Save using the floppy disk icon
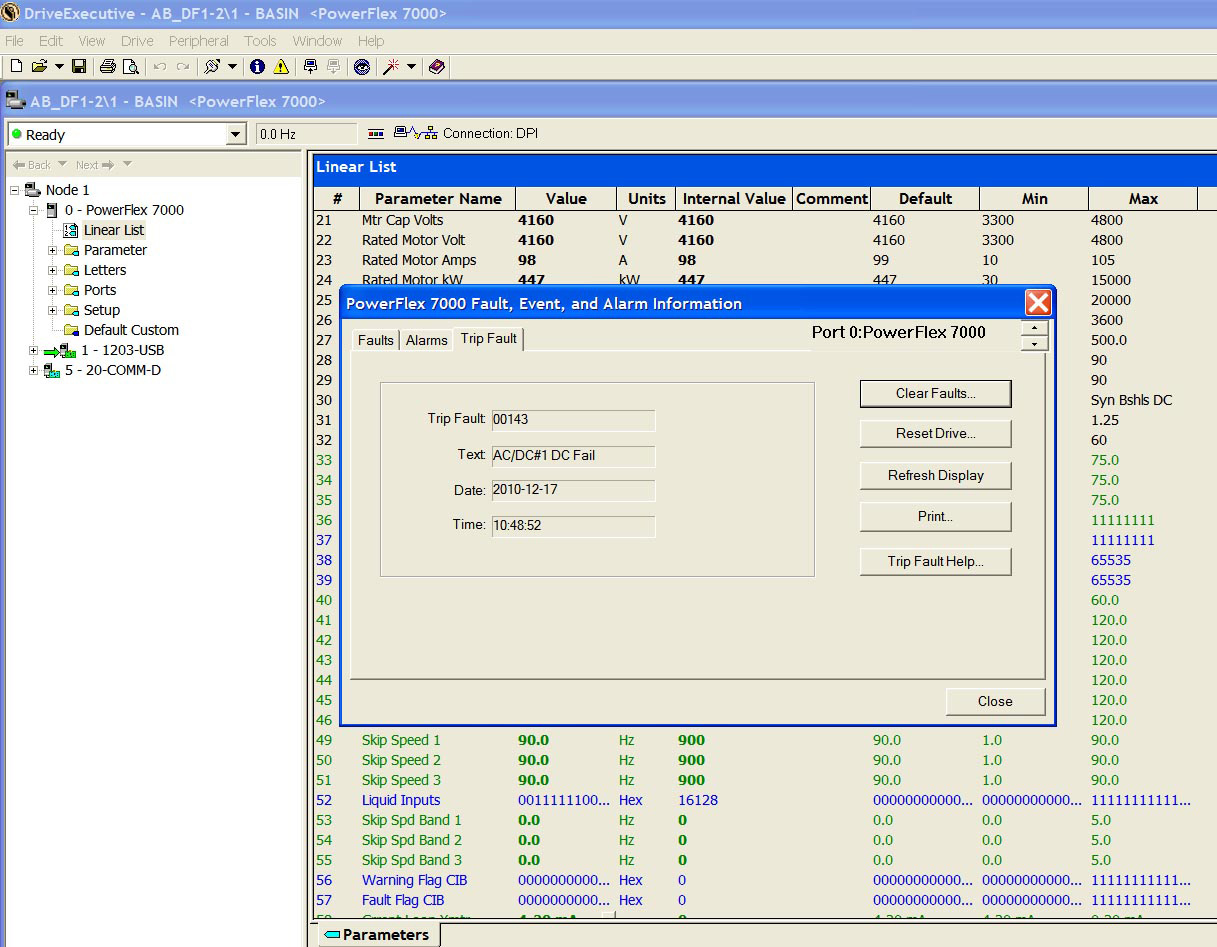The height and width of the screenshot is (947, 1217). [x=78, y=67]
